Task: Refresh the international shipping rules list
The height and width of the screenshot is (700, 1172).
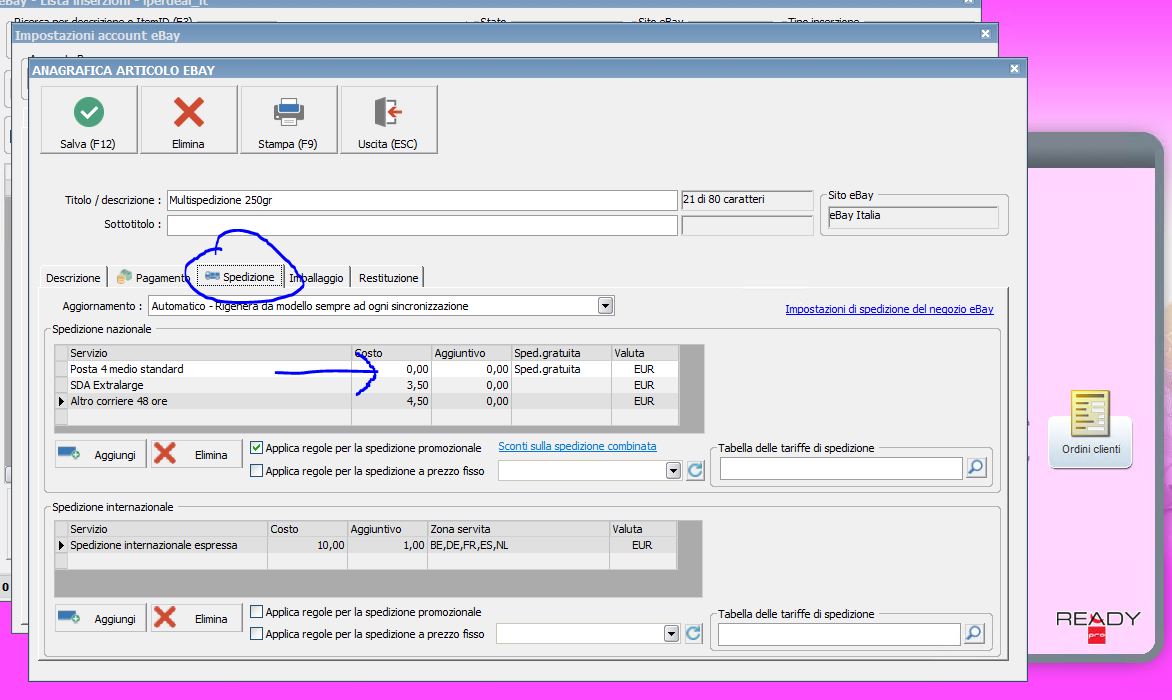Action: point(694,634)
